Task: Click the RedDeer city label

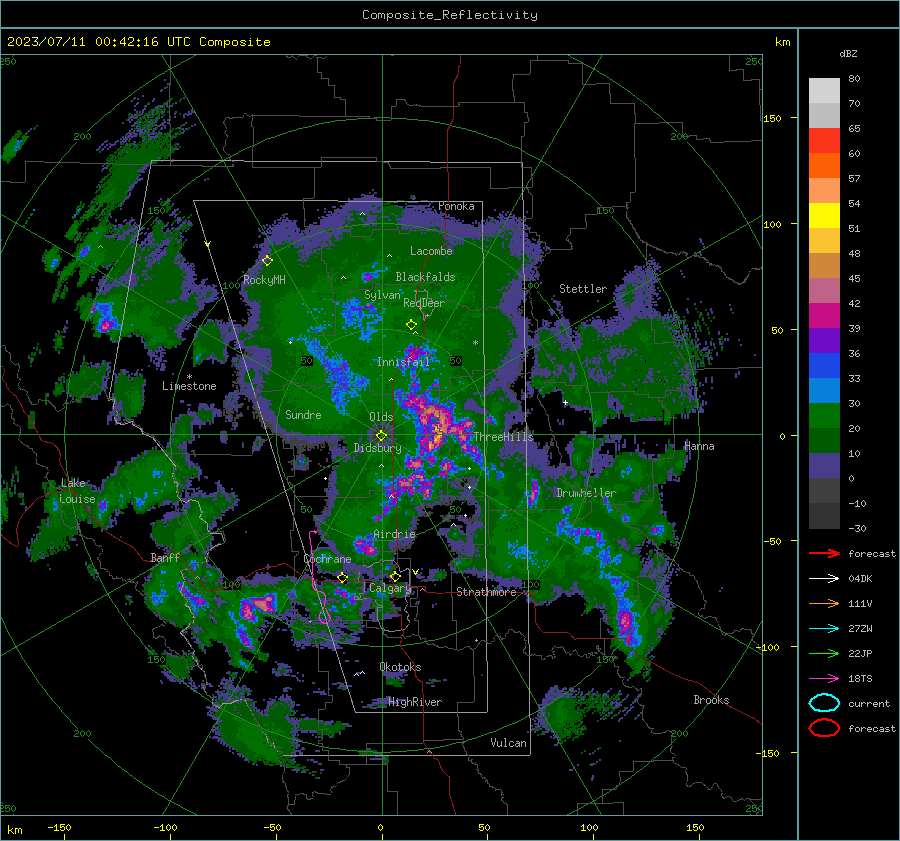Action: (424, 303)
